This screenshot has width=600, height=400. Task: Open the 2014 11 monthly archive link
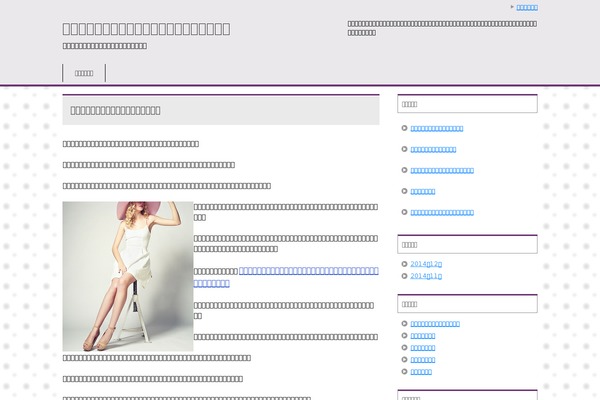coord(426,276)
